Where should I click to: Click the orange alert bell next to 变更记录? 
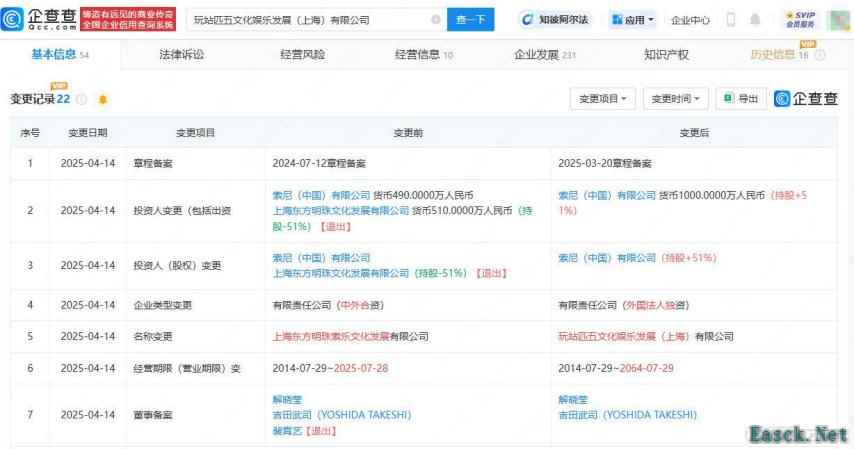[x=102, y=99]
